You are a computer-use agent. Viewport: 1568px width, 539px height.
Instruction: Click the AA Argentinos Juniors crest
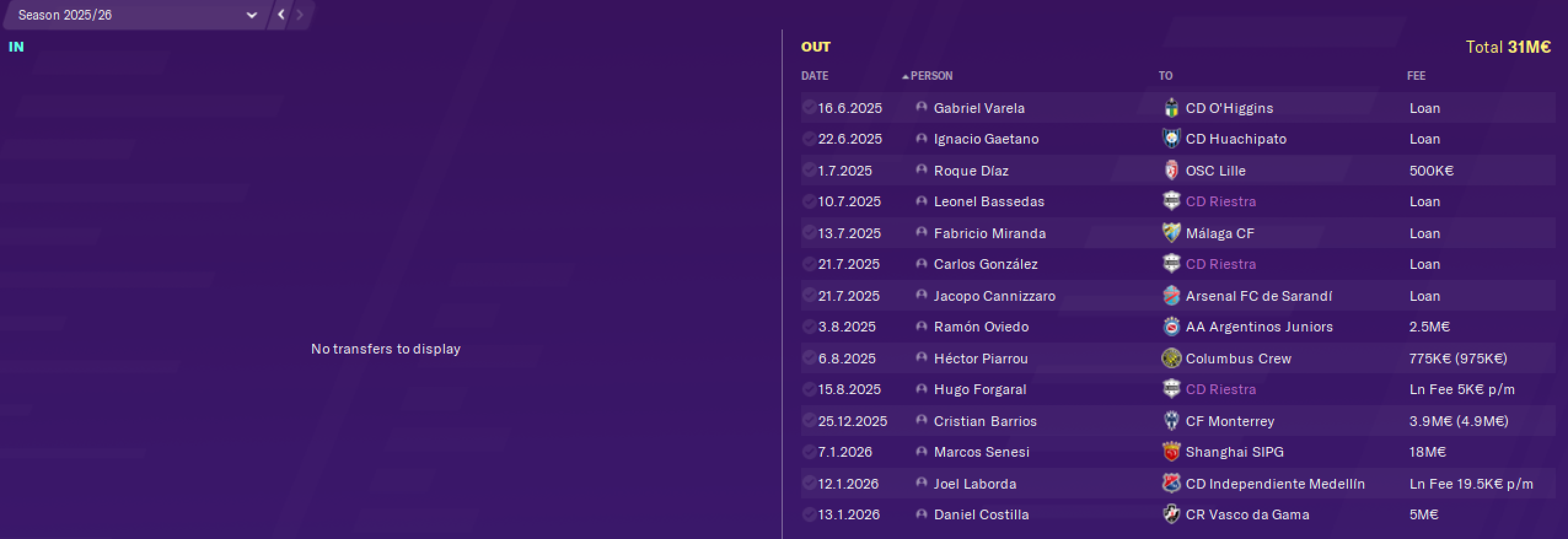[x=1171, y=327]
